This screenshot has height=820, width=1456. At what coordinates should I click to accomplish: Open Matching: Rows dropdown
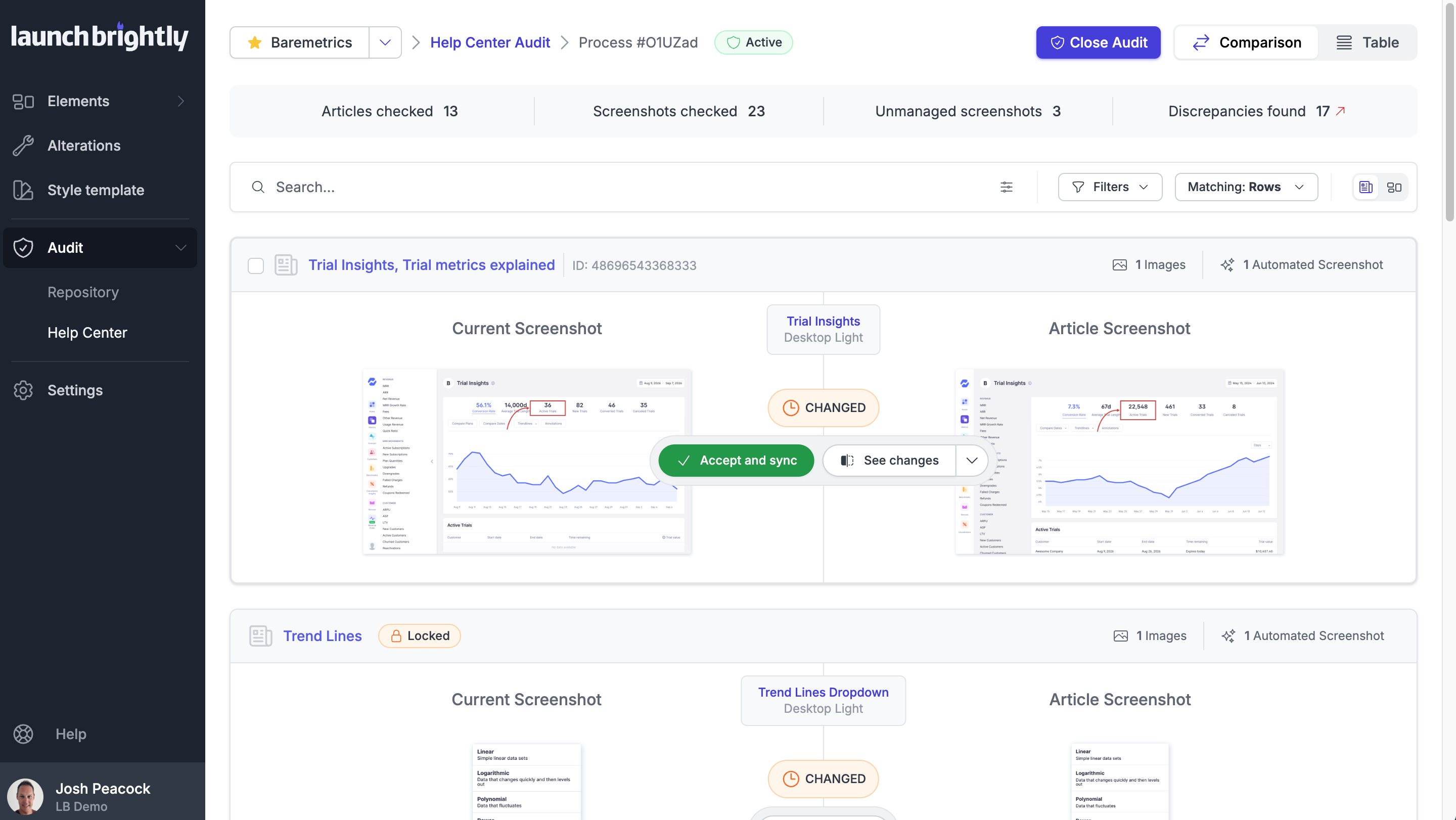tap(1246, 187)
